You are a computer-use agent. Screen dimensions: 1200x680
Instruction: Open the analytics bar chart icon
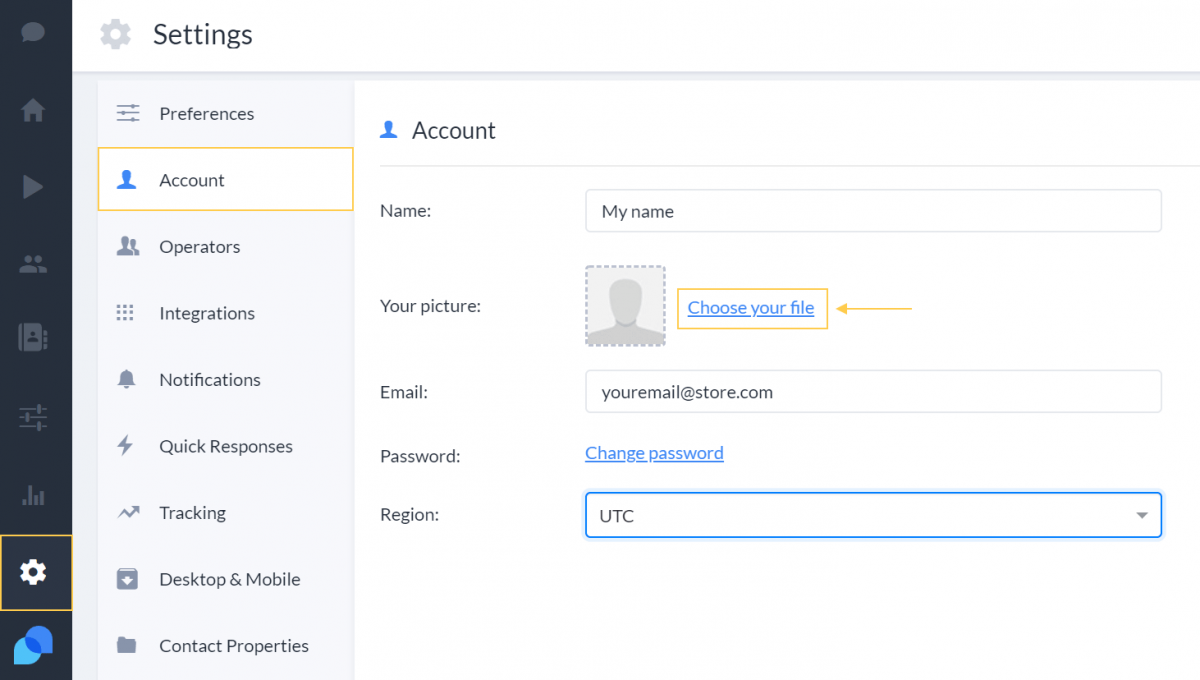pyautogui.click(x=33, y=495)
